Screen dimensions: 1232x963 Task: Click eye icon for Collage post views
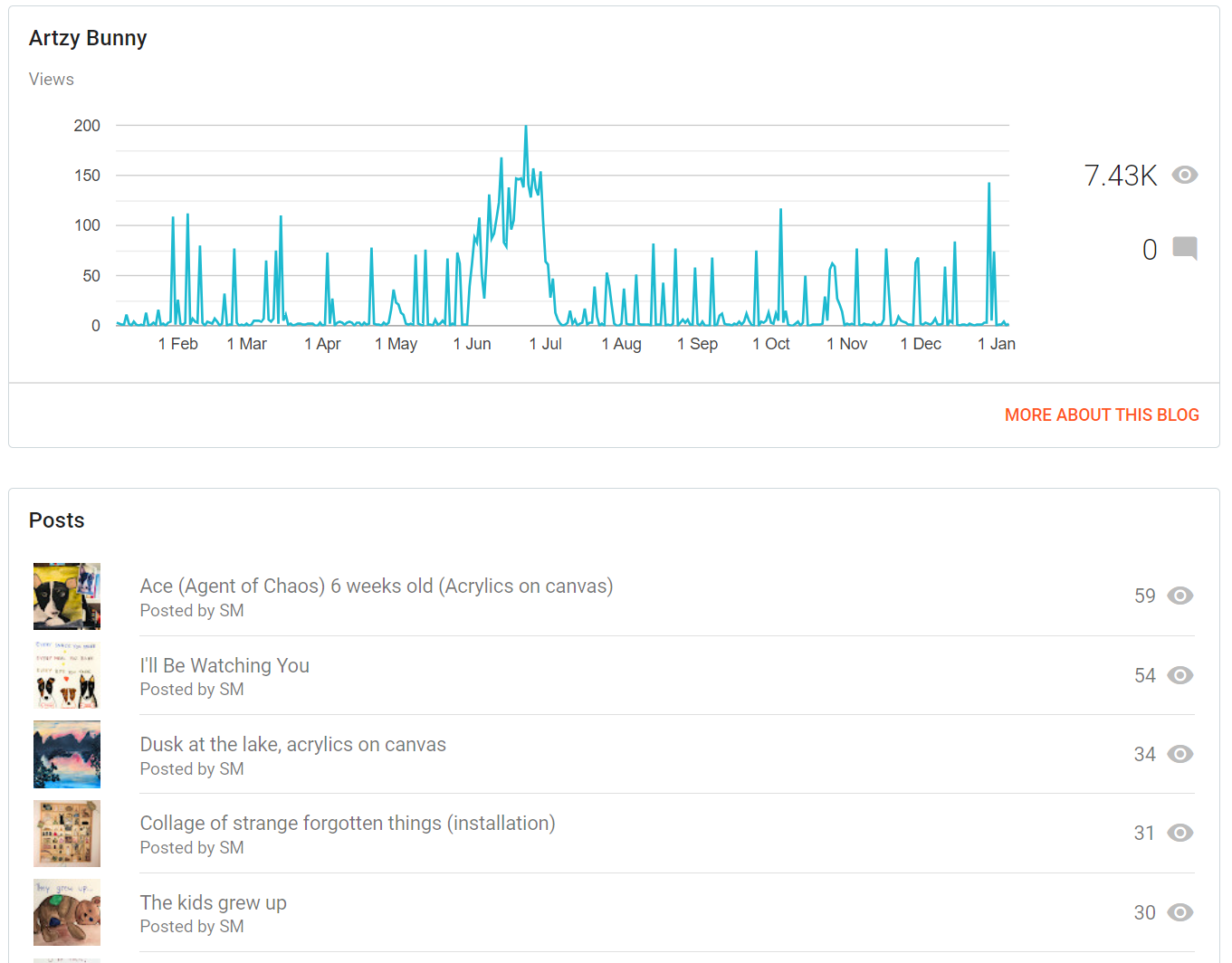click(1179, 833)
